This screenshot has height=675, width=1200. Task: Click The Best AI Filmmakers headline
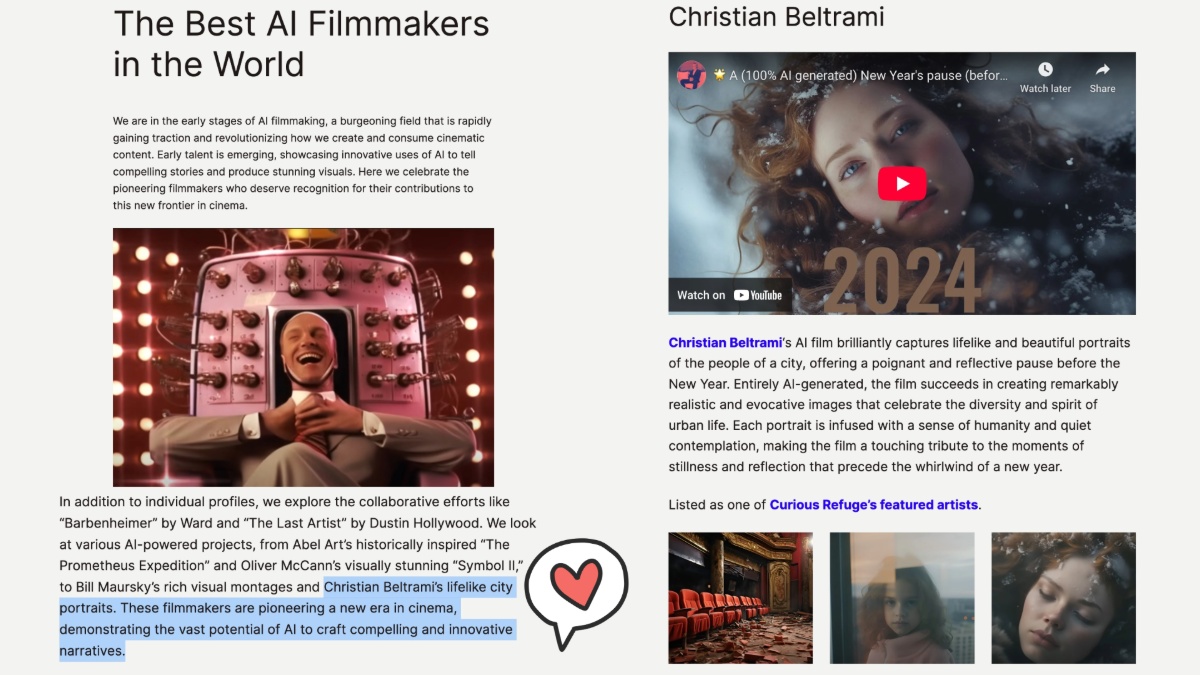301,43
